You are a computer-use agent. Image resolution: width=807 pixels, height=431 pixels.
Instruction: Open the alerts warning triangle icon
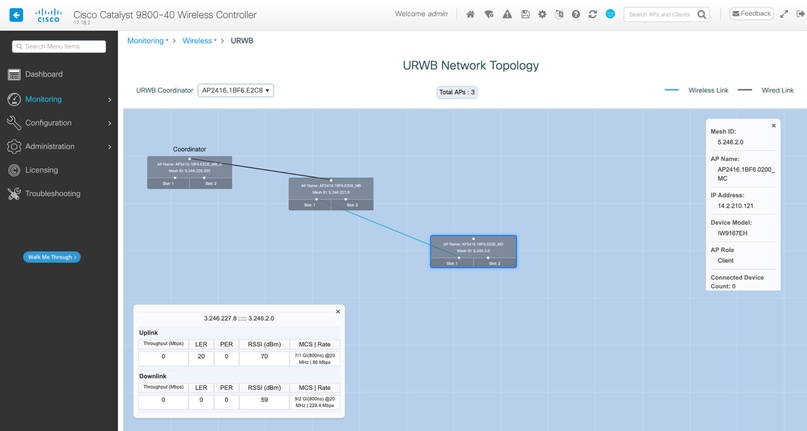(507, 14)
